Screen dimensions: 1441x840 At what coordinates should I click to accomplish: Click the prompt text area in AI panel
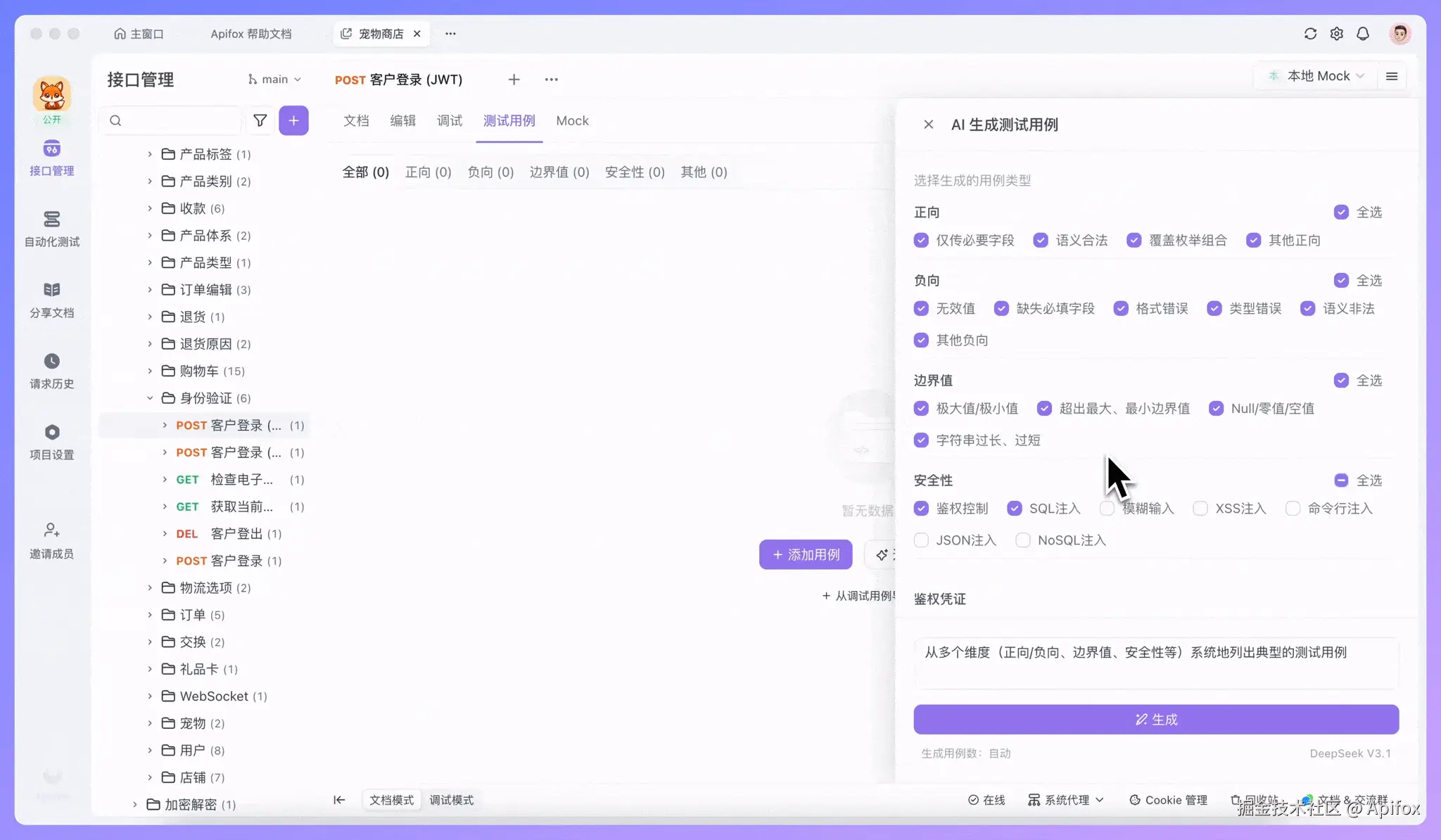[x=1156, y=663]
